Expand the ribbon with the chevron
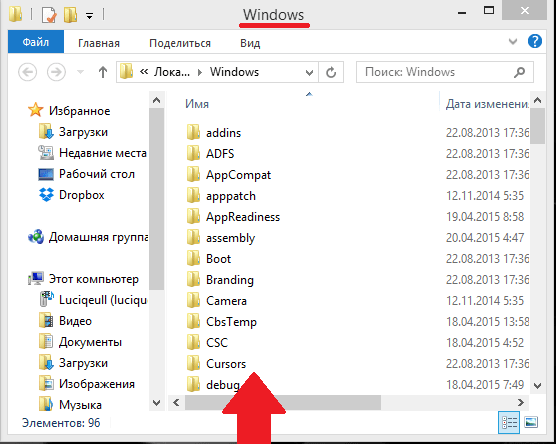This screenshot has width=556, height=444. 513,42
